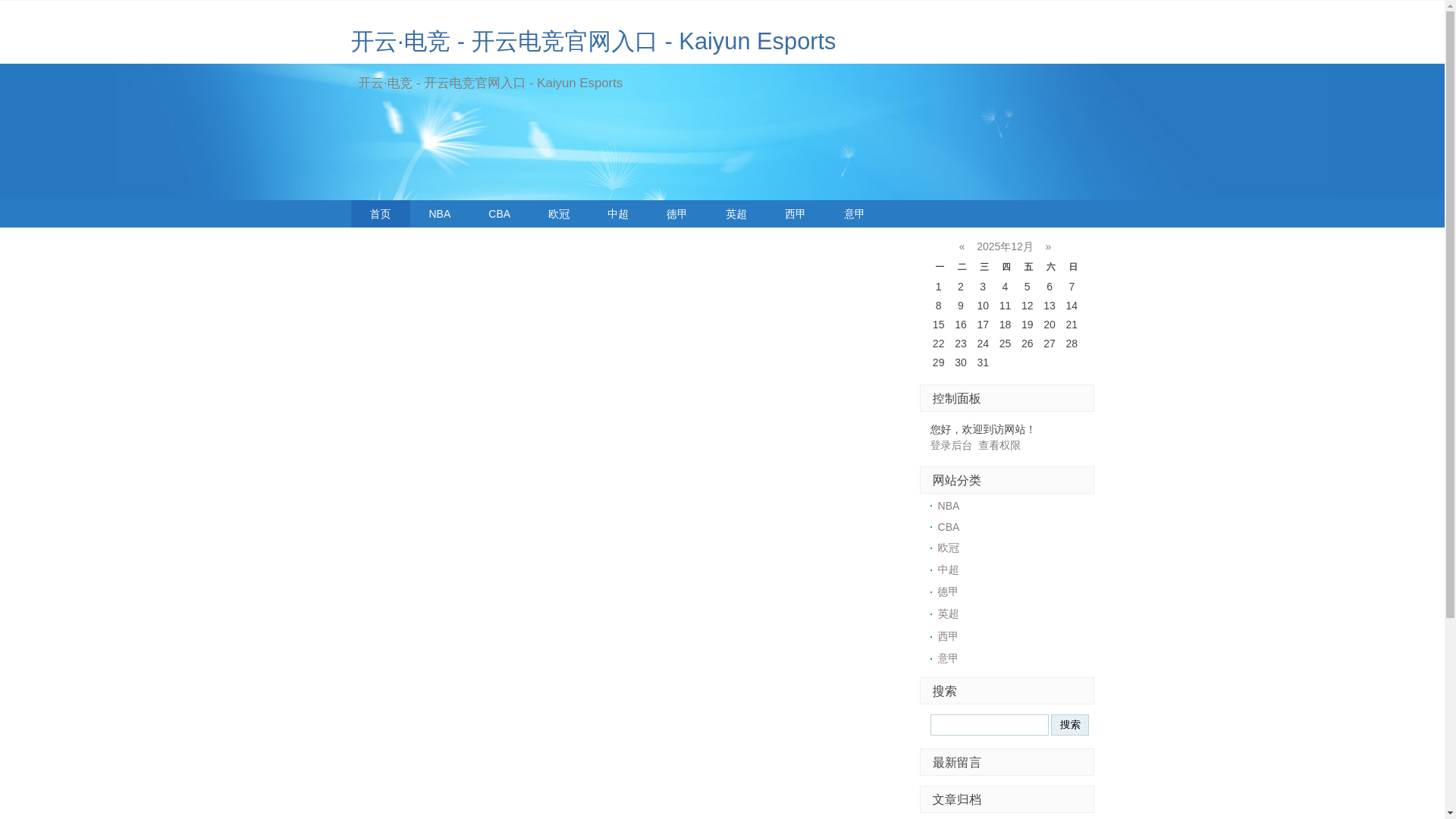Image resolution: width=1456 pixels, height=819 pixels.
Task: Click the subtitle text in the banner
Action: [x=490, y=83]
